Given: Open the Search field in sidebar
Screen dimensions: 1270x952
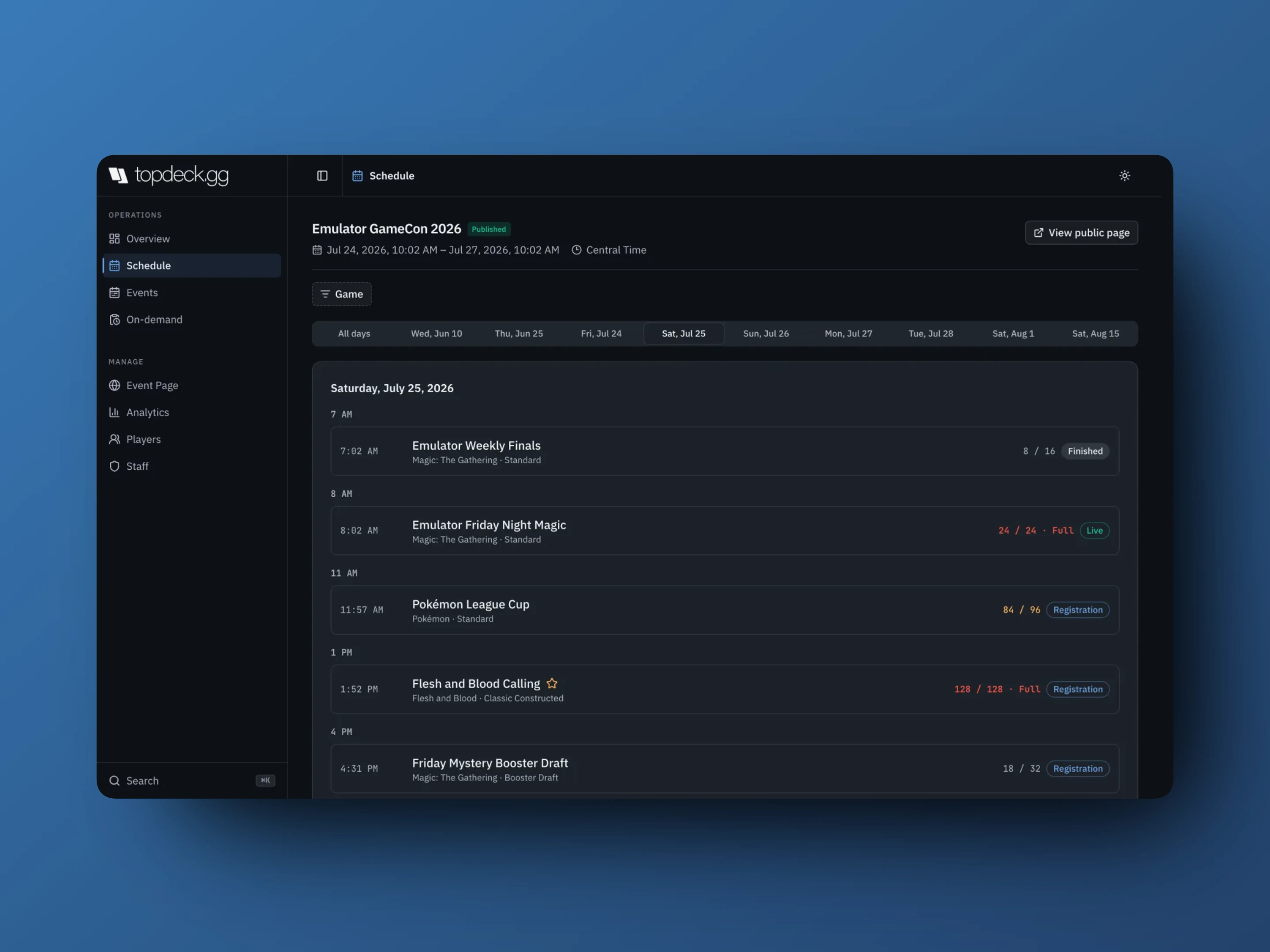Looking at the screenshot, I should tap(192, 781).
